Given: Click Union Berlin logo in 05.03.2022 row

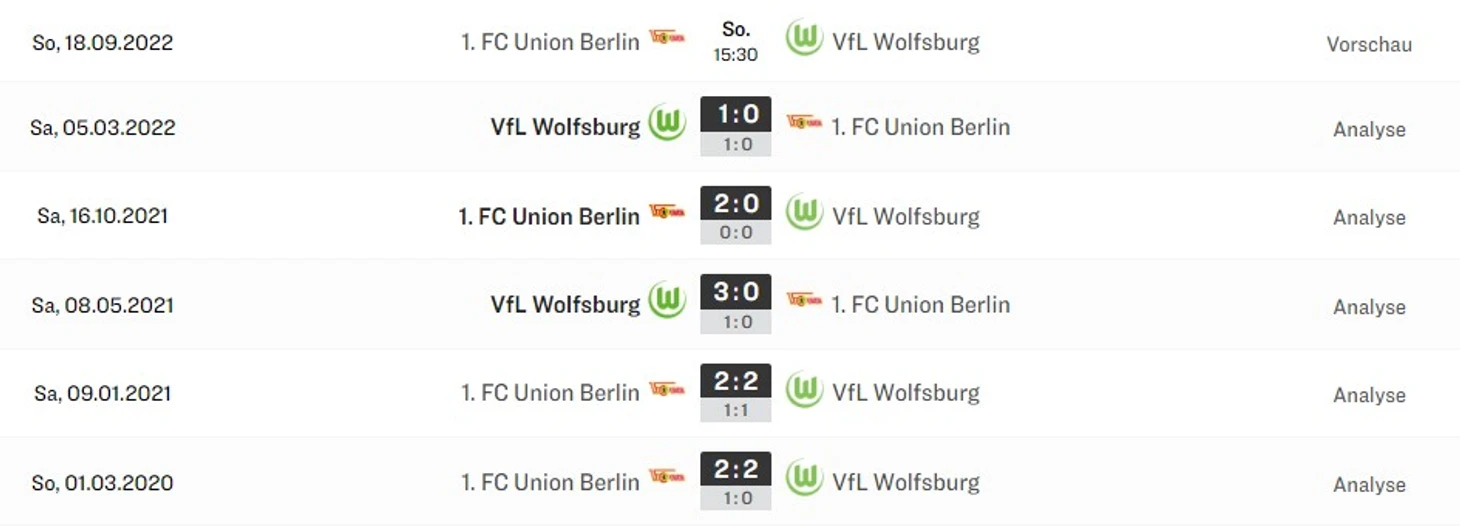Looking at the screenshot, I should (804, 123).
